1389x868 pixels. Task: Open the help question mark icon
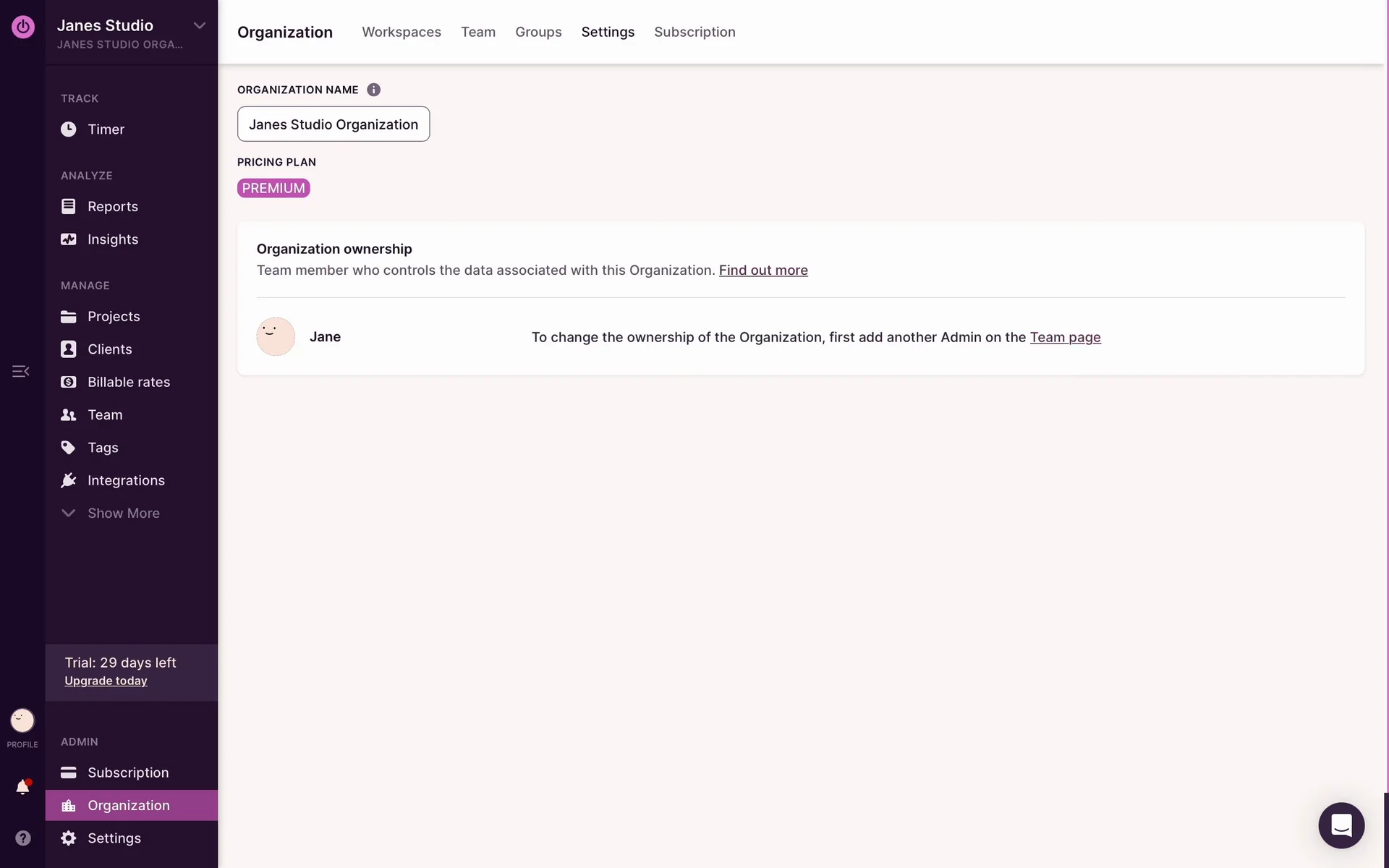[x=23, y=838]
